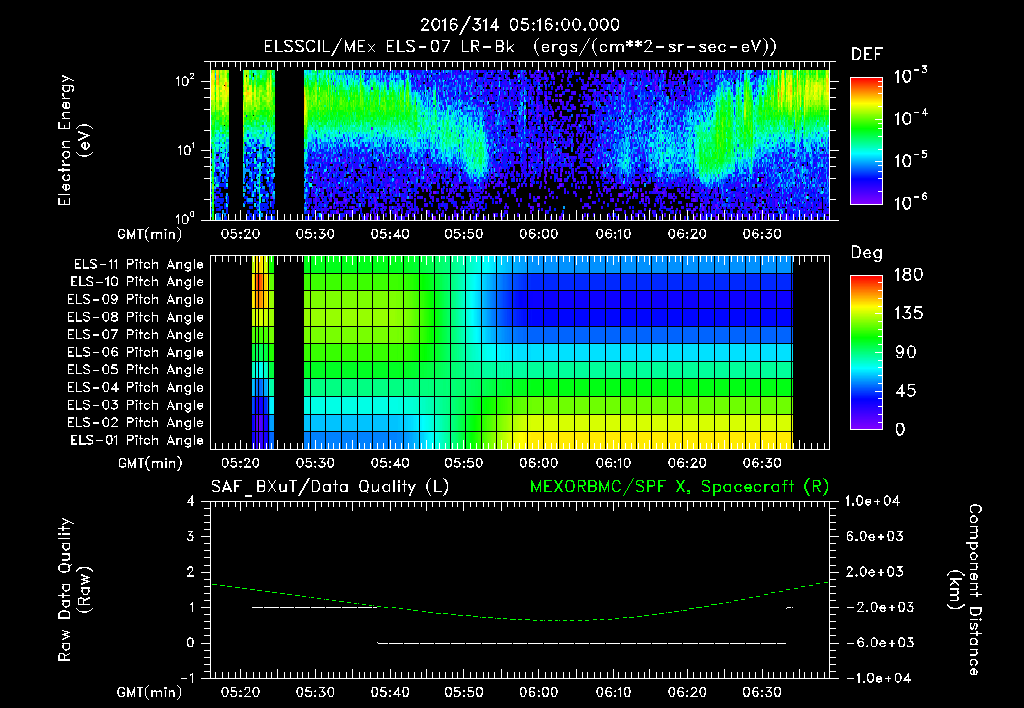
Task: Click the 6.0e+03 distance tick label
Action: (874, 536)
